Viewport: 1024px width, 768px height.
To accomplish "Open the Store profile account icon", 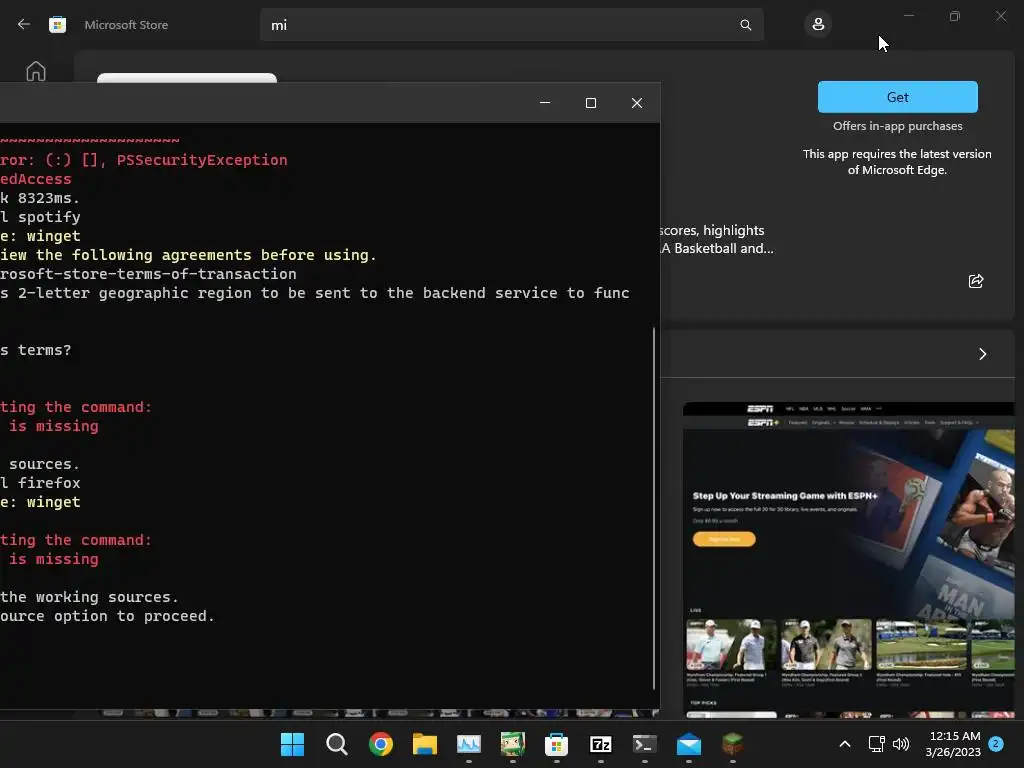I will click(x=818, y=25).
